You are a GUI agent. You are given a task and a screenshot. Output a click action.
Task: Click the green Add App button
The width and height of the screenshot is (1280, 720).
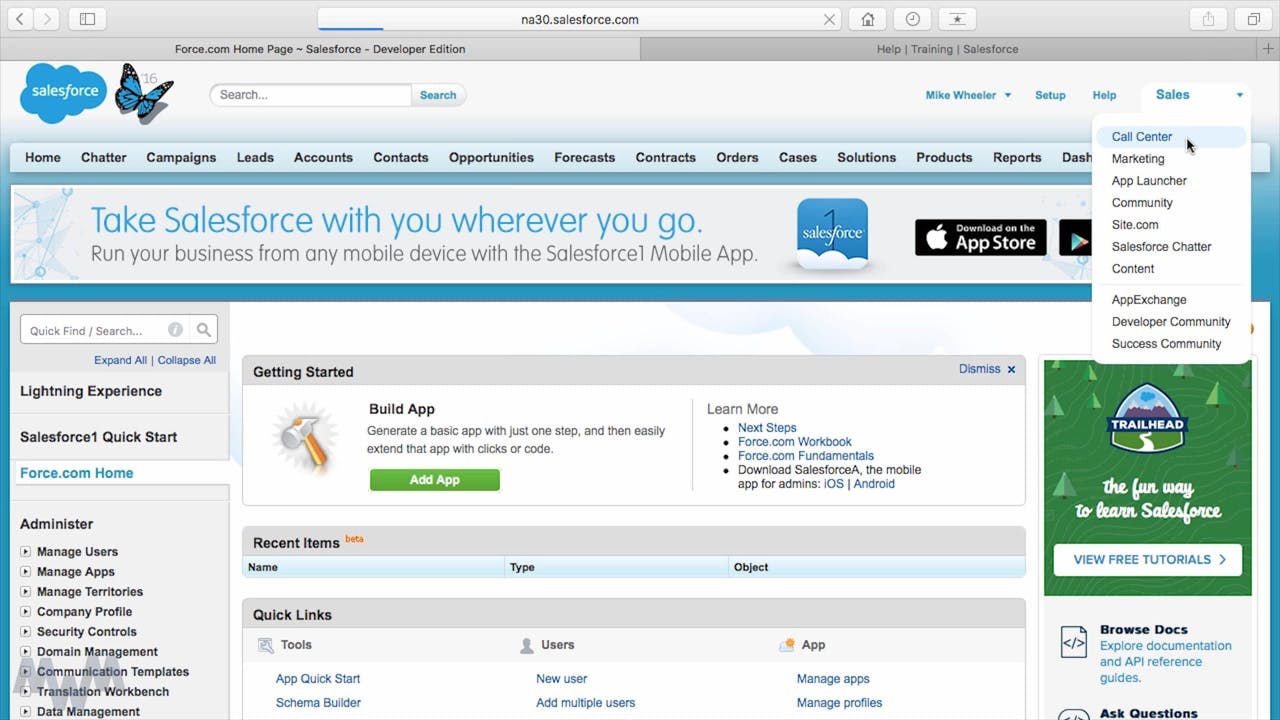tap(434, 480)
